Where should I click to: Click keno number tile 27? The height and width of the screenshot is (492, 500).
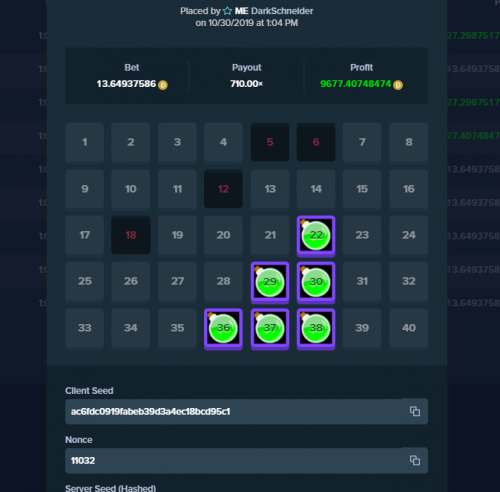tap(177, 281)
